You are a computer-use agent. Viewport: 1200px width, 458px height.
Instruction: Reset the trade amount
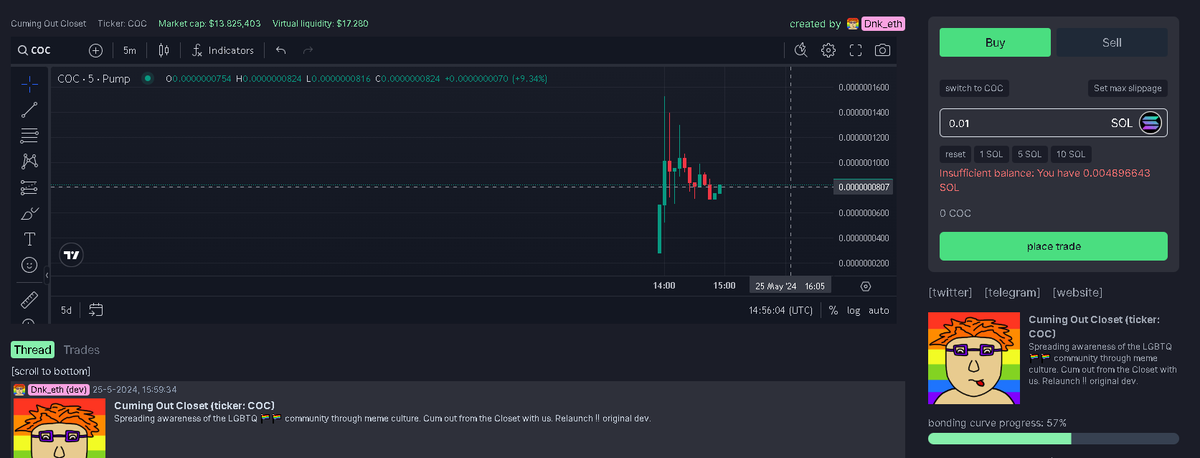tap(955, 154)
